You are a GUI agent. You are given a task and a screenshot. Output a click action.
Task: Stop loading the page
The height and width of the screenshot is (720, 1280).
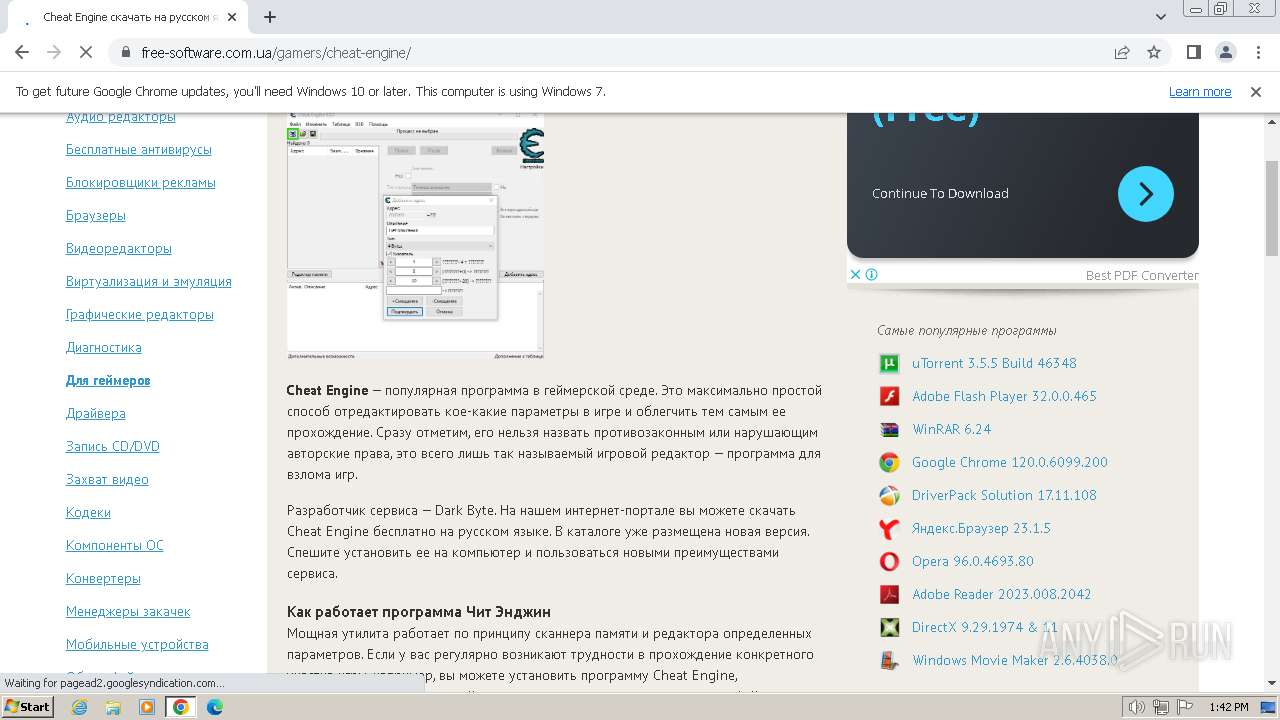pyautogui.click(x=86, y=53)
